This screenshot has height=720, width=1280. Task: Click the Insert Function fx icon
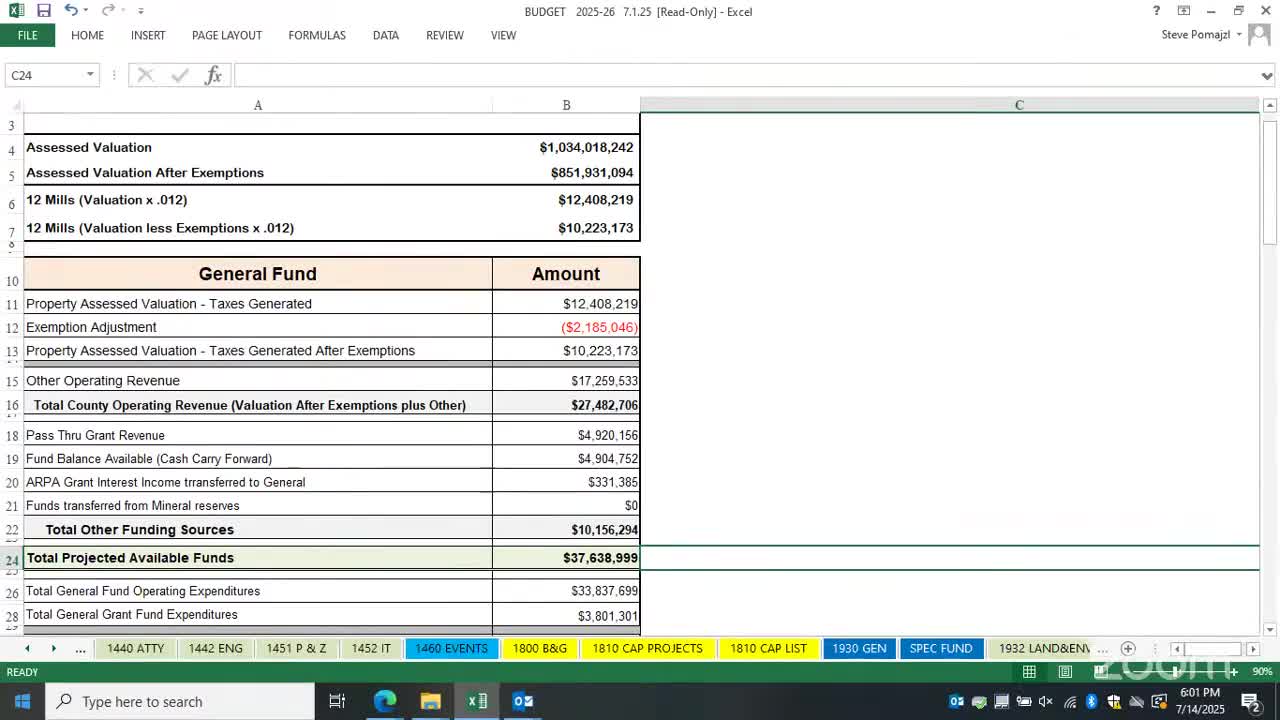pos(213,75)
